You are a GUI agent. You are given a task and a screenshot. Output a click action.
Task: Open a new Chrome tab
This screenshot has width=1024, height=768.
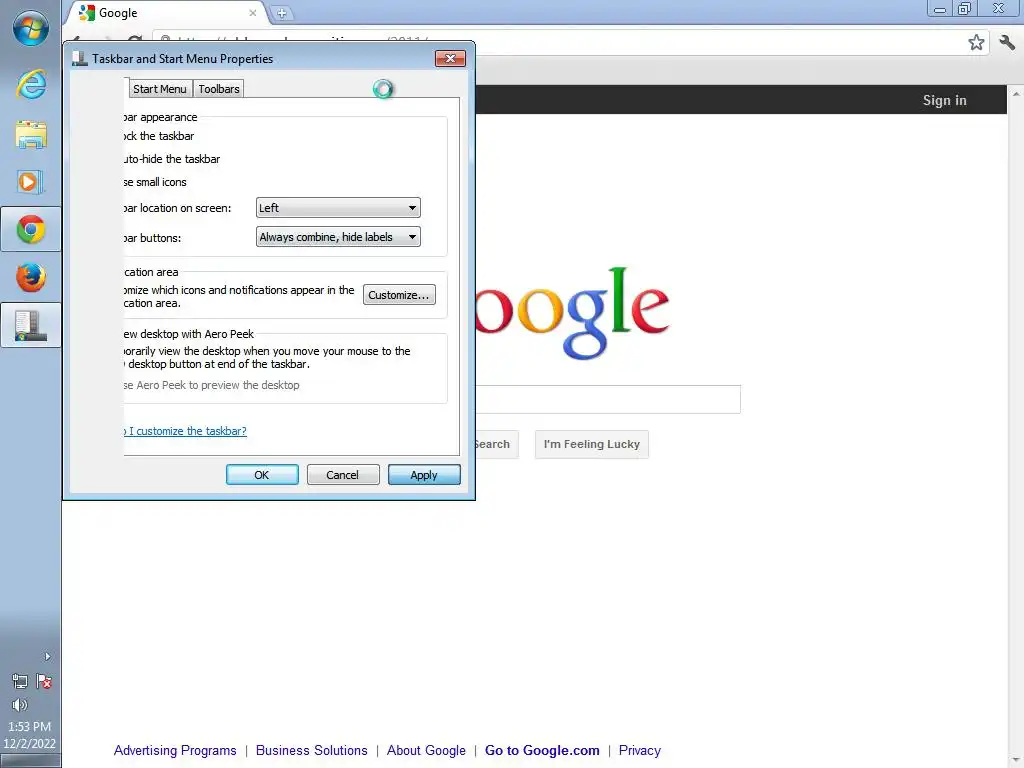(281, 12)
